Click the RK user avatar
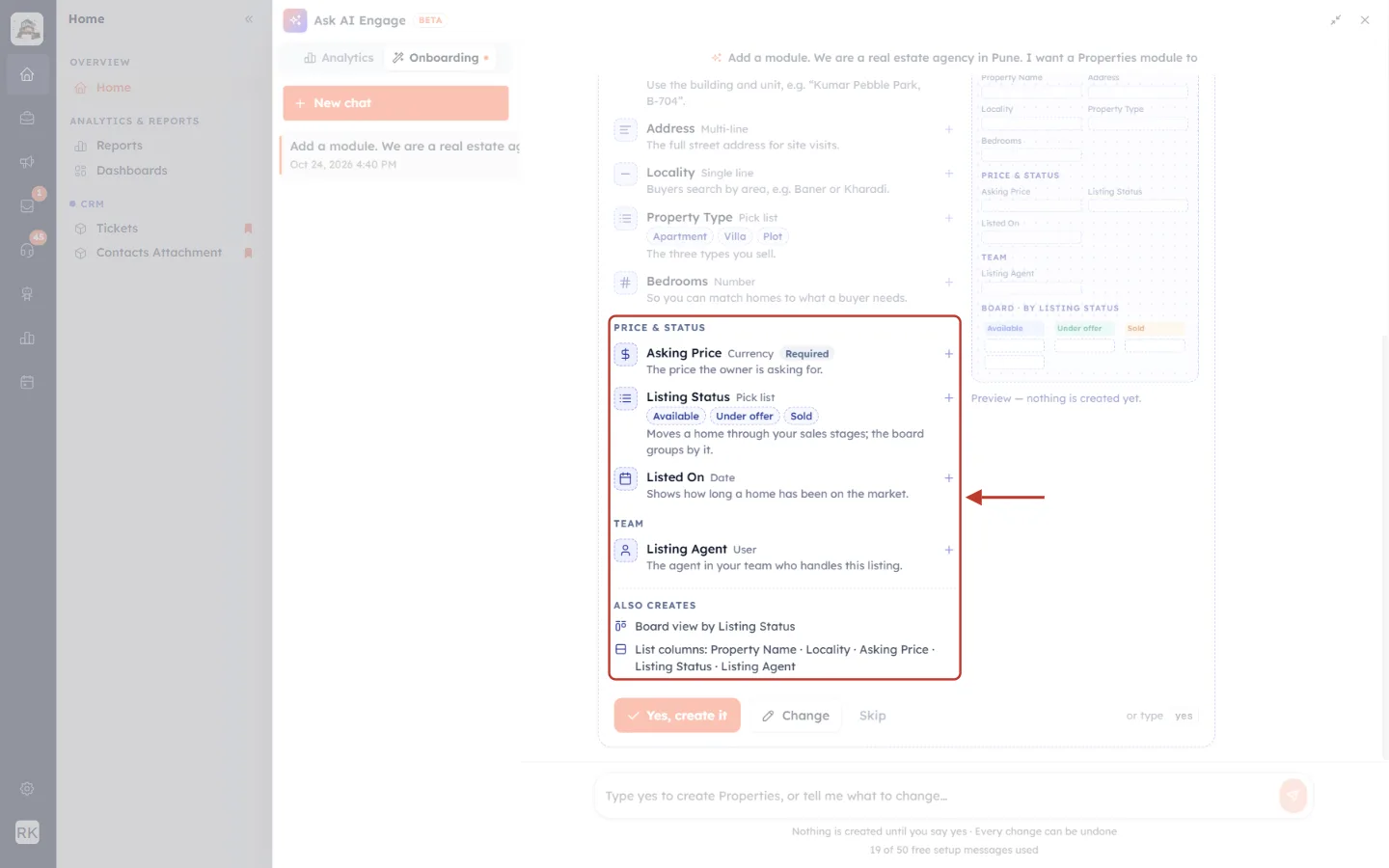Image resolution: width=1389 pixels, height=868 pixels. pos(27,832)
